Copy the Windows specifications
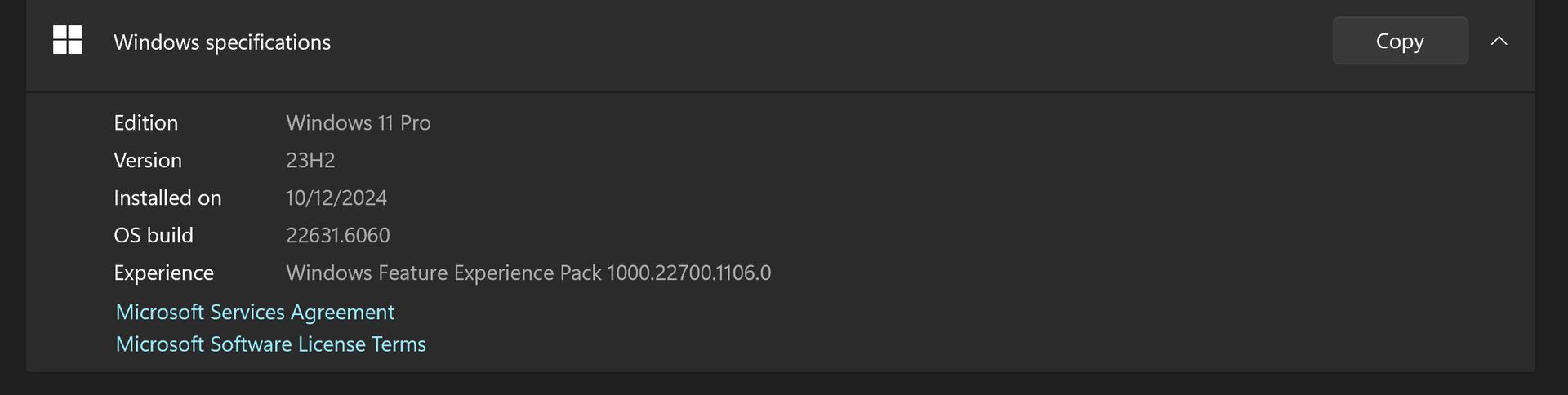This screenshot has width=1568, height=395. [x=1400, y=41]
